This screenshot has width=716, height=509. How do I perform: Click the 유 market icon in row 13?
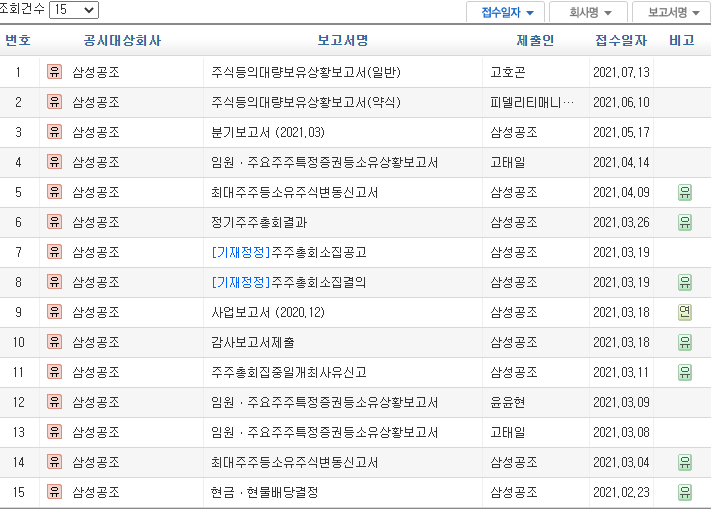[x=54, y=432]
